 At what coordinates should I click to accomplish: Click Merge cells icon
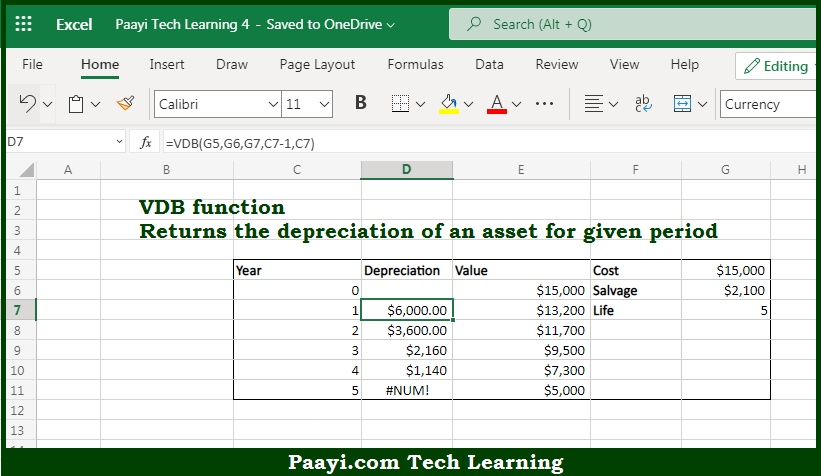tap(682, 104)
